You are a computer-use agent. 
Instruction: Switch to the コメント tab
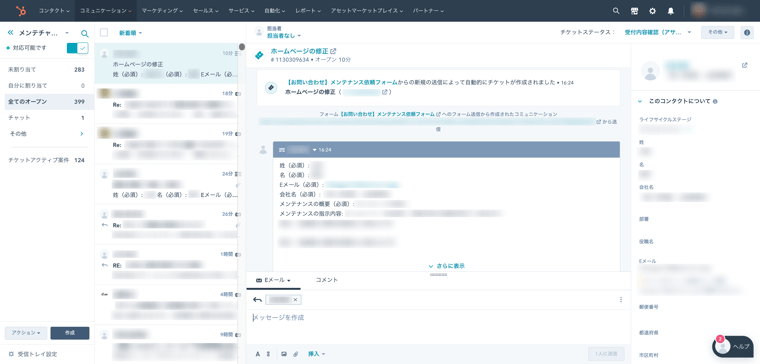[327, 280]
